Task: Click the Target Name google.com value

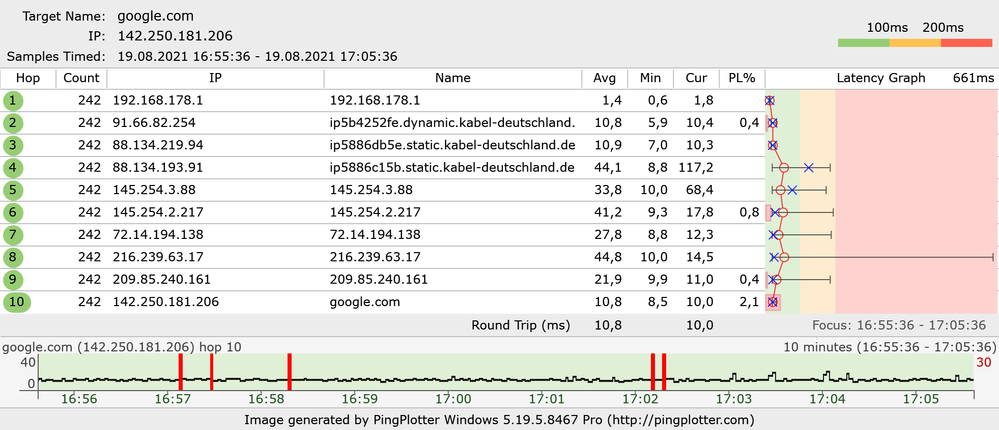Action: (x=156, y=17)
